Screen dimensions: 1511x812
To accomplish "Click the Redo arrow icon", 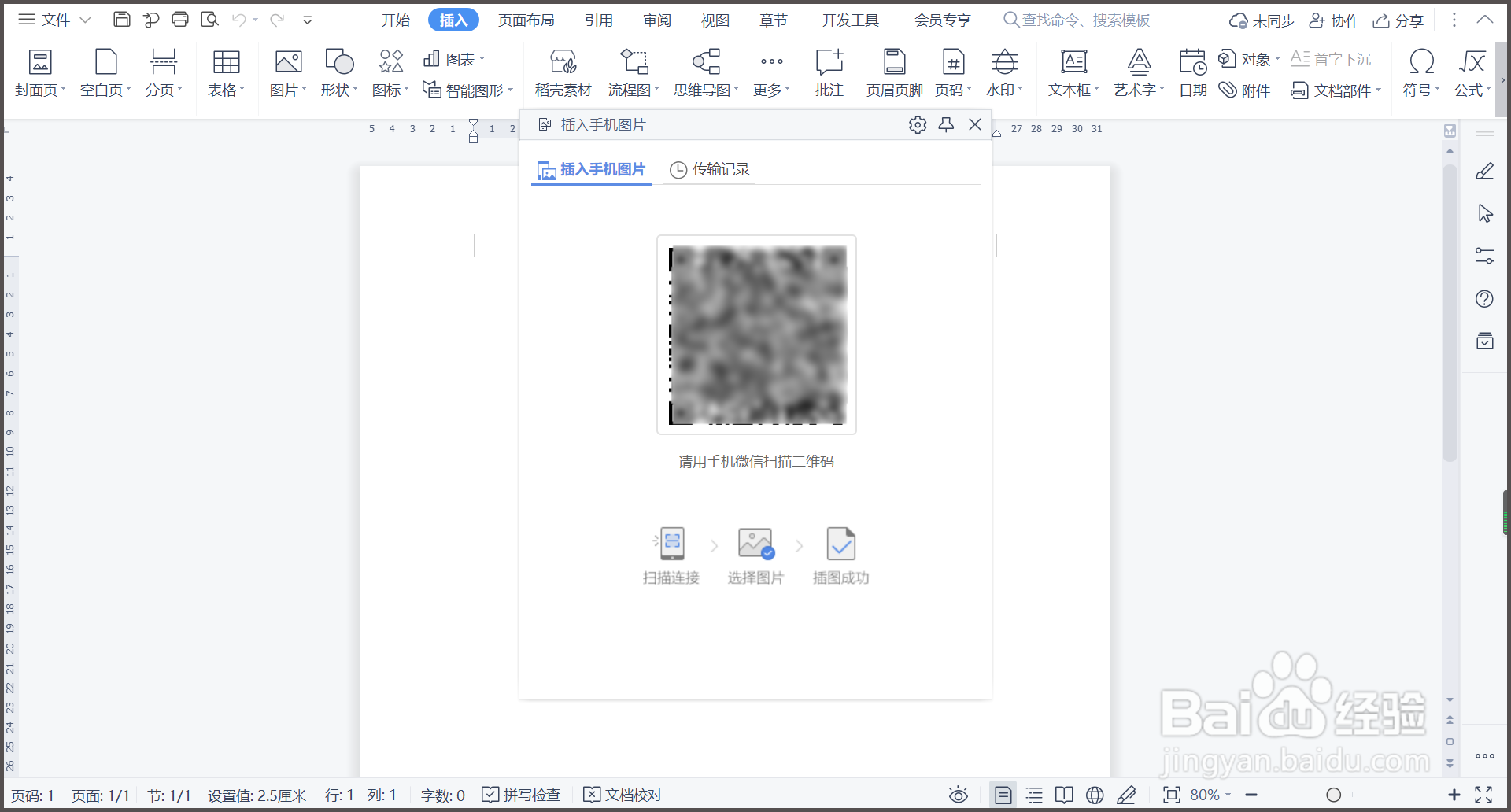I will pos(277,20).
